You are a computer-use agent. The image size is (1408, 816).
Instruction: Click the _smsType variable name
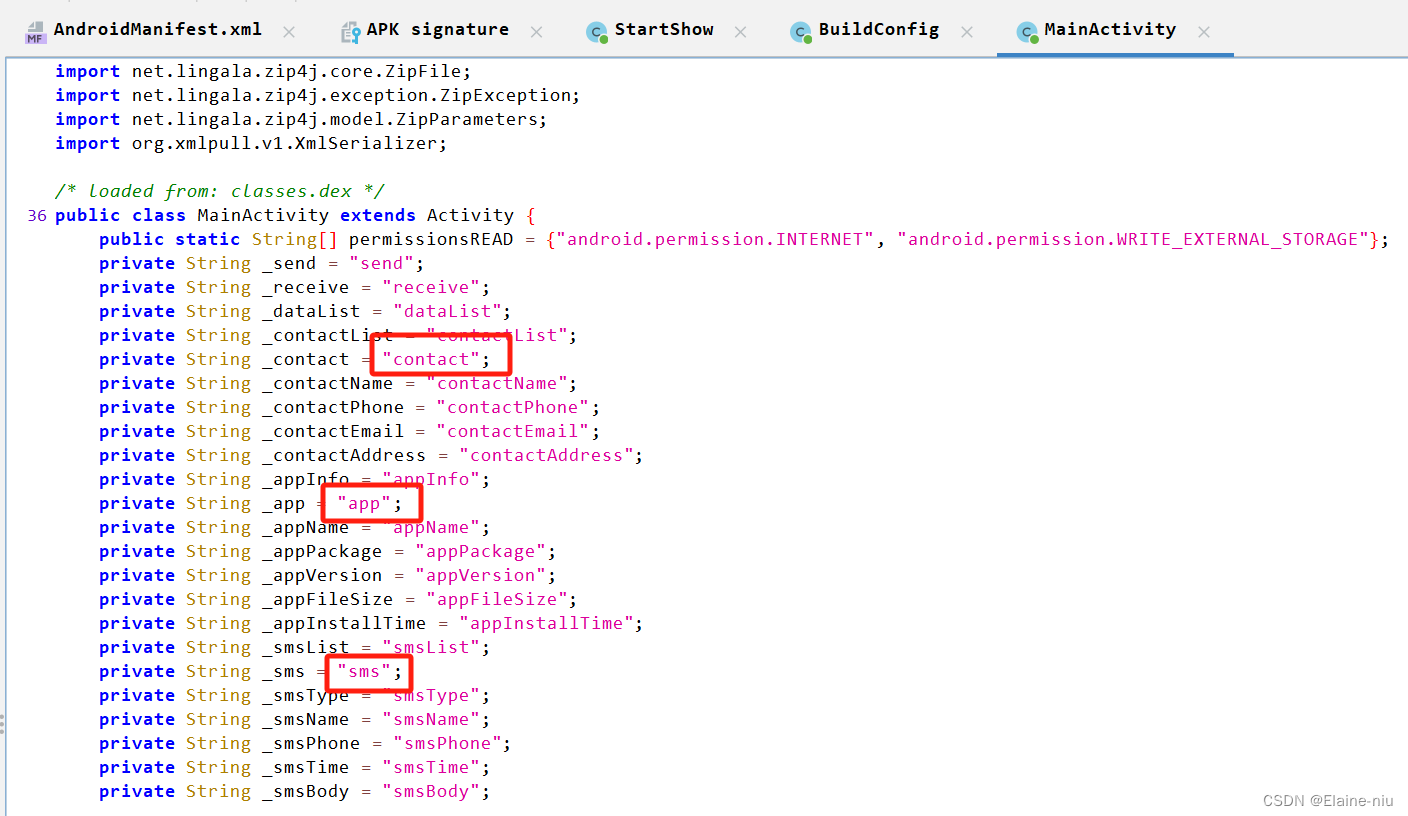tap(306, 695)
